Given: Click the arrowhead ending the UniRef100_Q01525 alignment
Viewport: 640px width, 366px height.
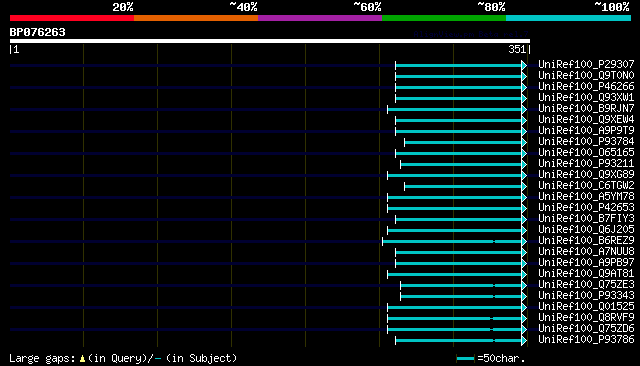Looking at the screenshot, I should coord(524,308).
